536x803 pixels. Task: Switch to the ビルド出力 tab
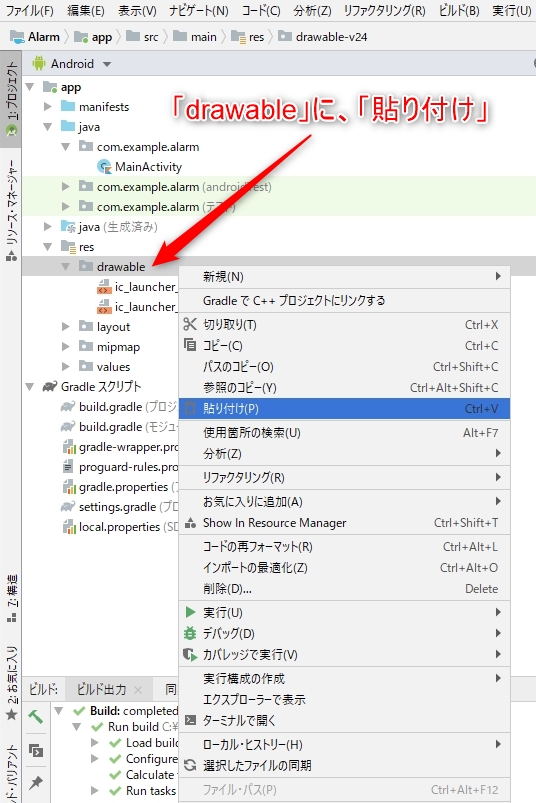coord(101,689)
